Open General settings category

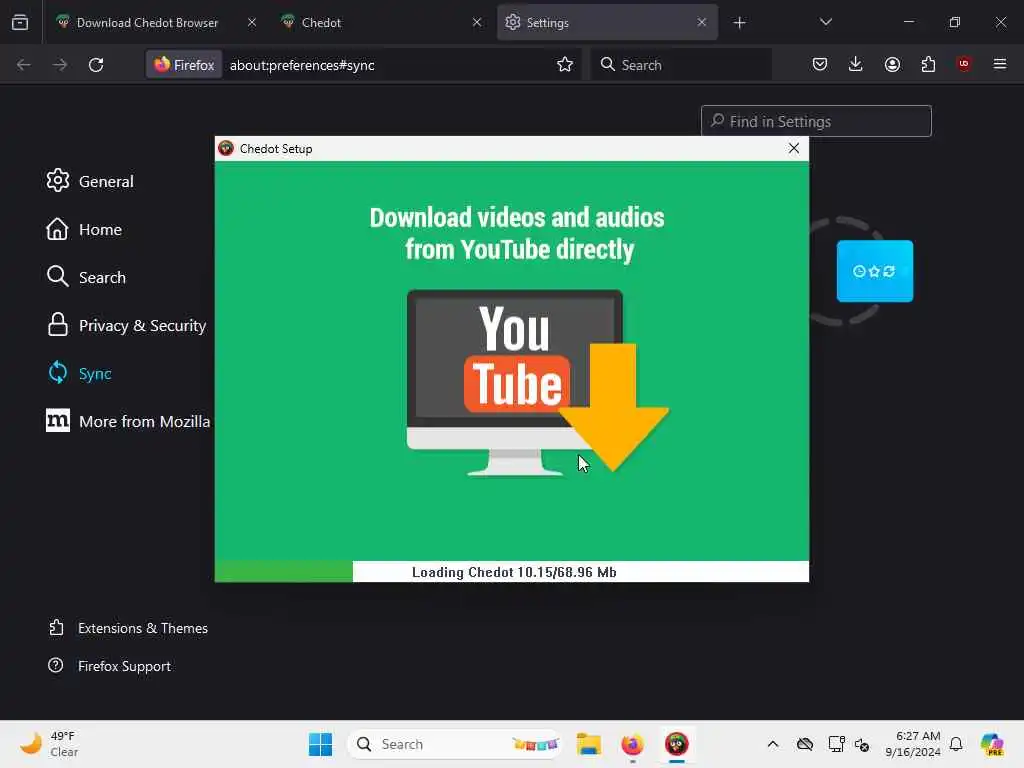[x=90, y=181]
